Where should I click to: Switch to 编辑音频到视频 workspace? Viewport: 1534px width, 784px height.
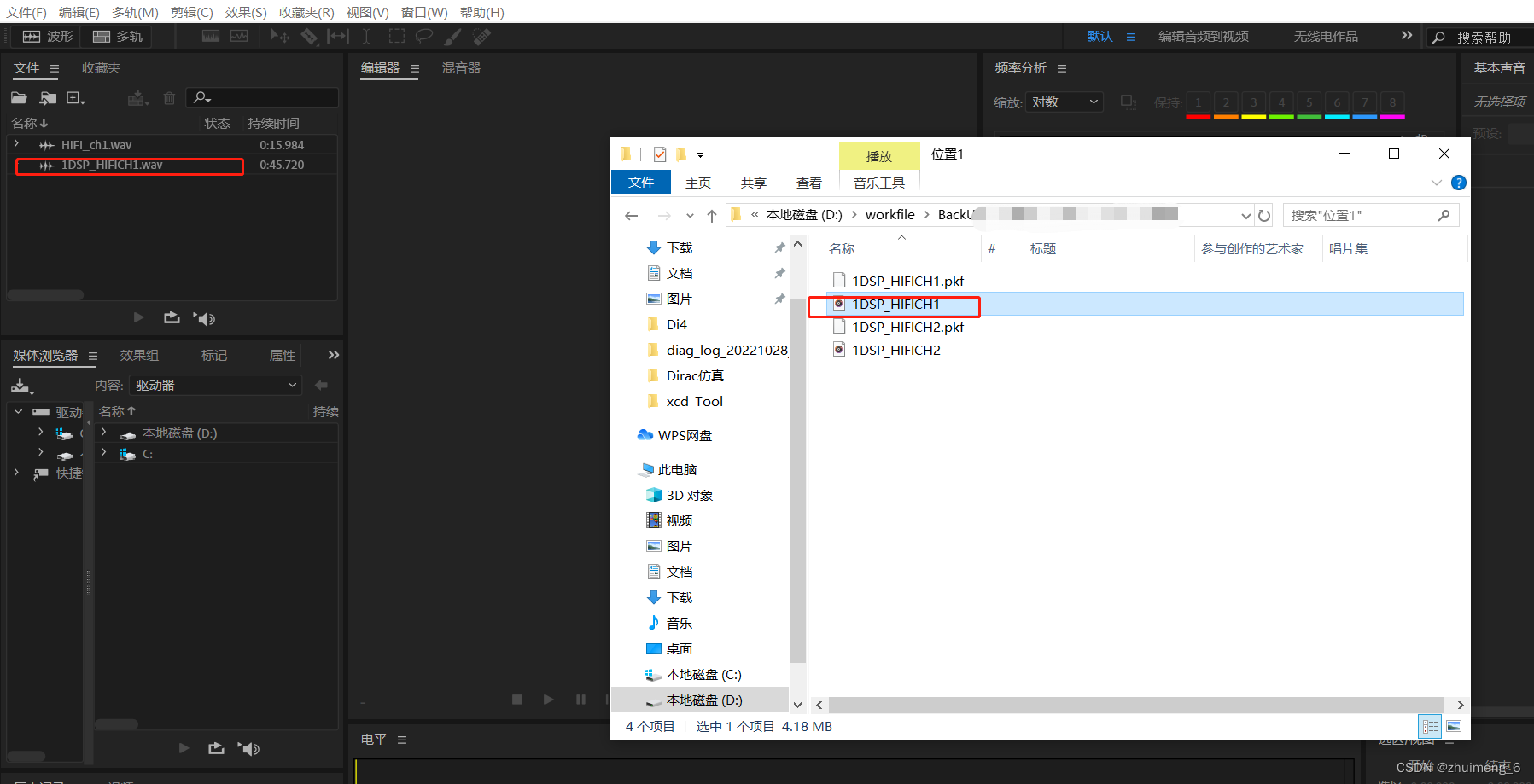tap(1204, 37)
